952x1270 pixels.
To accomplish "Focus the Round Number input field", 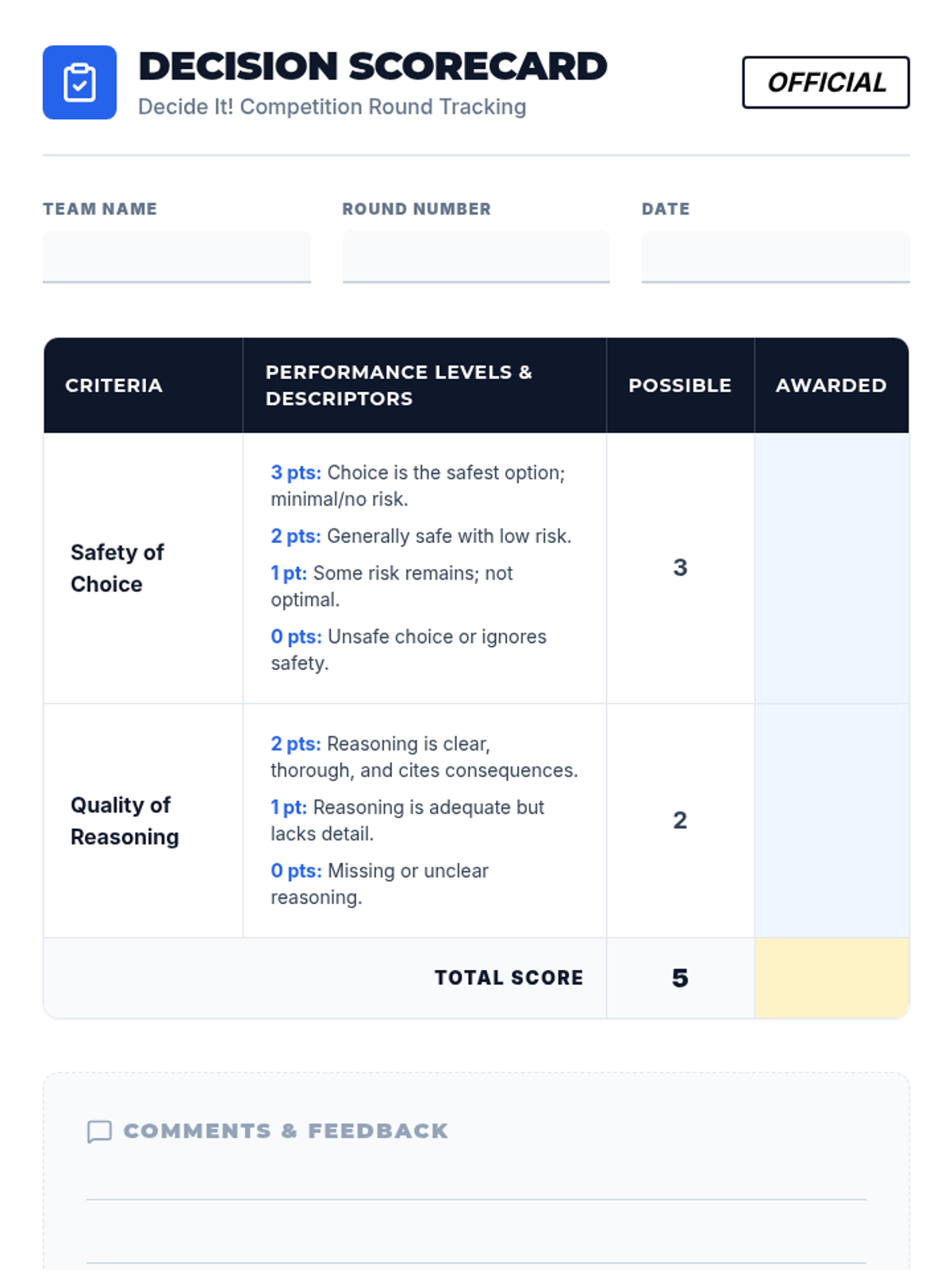I will (476, 256).
